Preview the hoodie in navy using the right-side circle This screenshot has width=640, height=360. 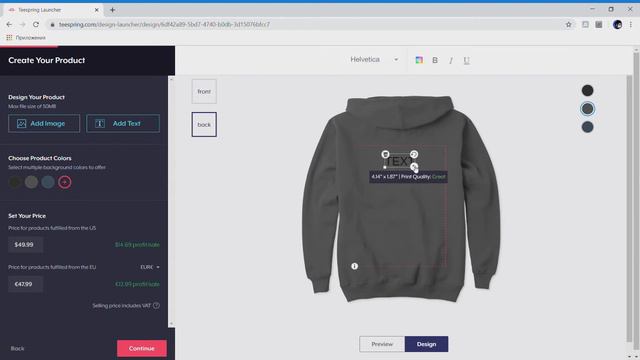click(587, 127)
